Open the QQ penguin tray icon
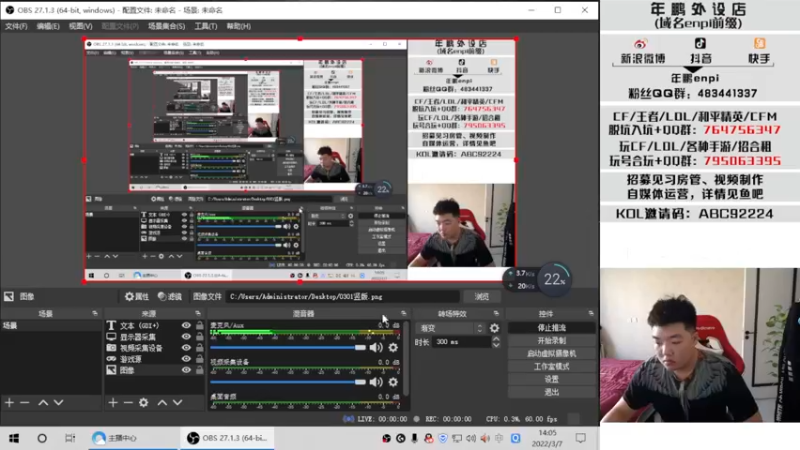800x450 pixels. [x=429, y=438]
